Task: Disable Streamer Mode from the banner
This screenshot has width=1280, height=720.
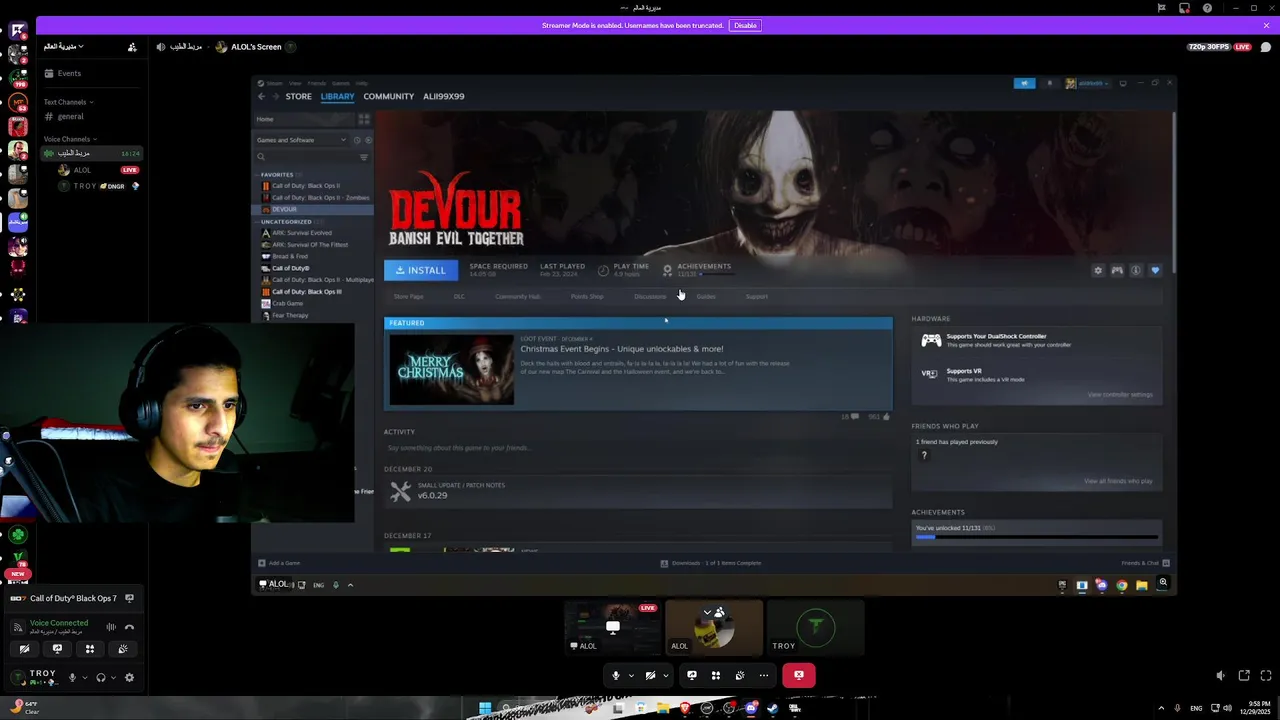Action: pyautogui.click(x=745, y=25)
